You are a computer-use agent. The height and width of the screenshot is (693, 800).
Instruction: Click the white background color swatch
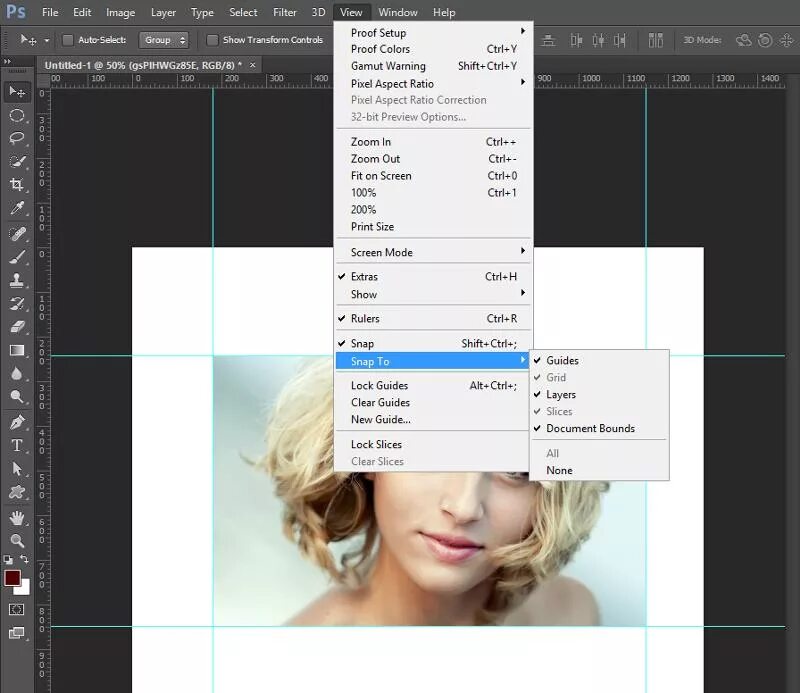24,588
